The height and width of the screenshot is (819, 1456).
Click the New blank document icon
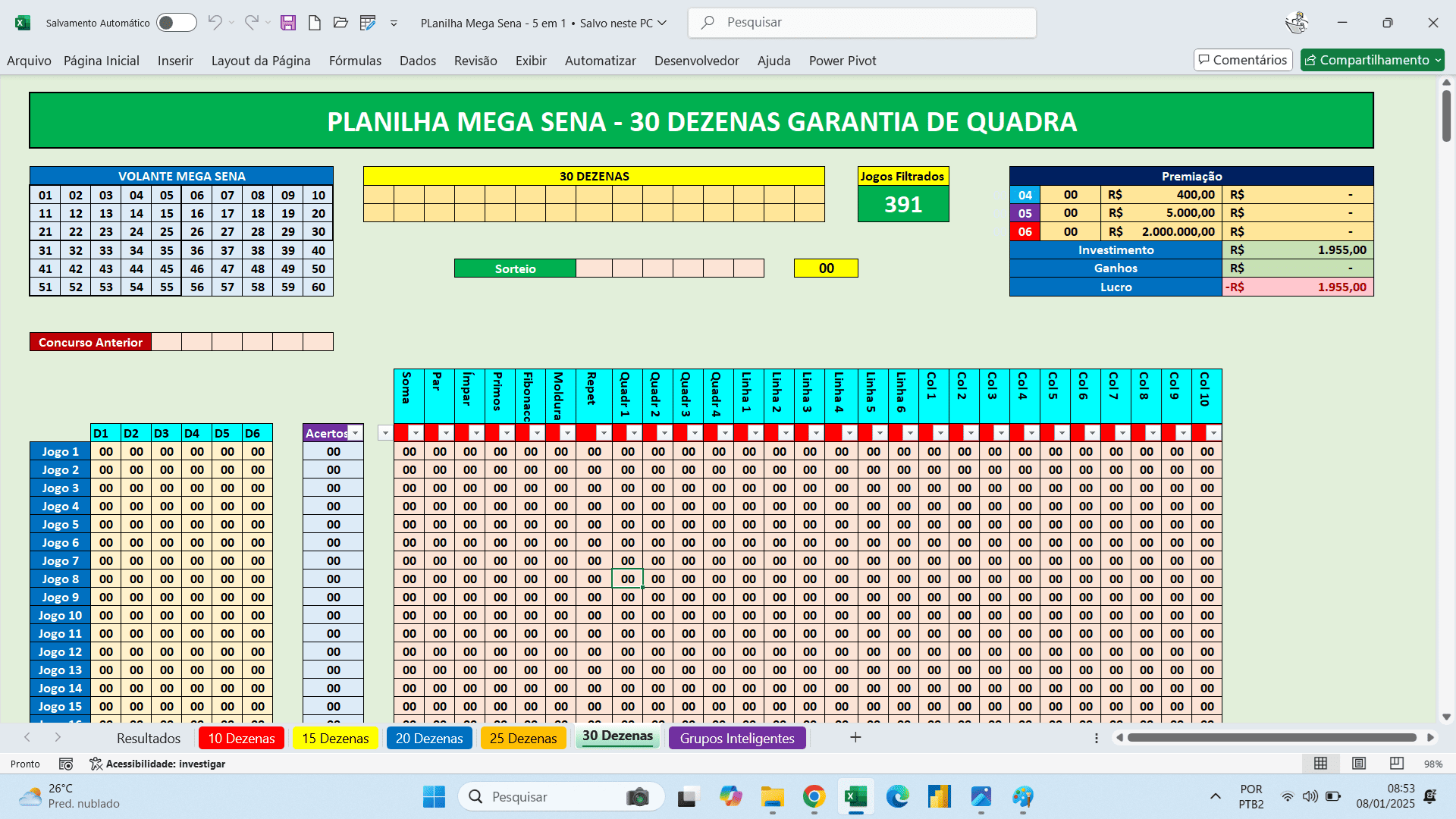tap(314, 23)
